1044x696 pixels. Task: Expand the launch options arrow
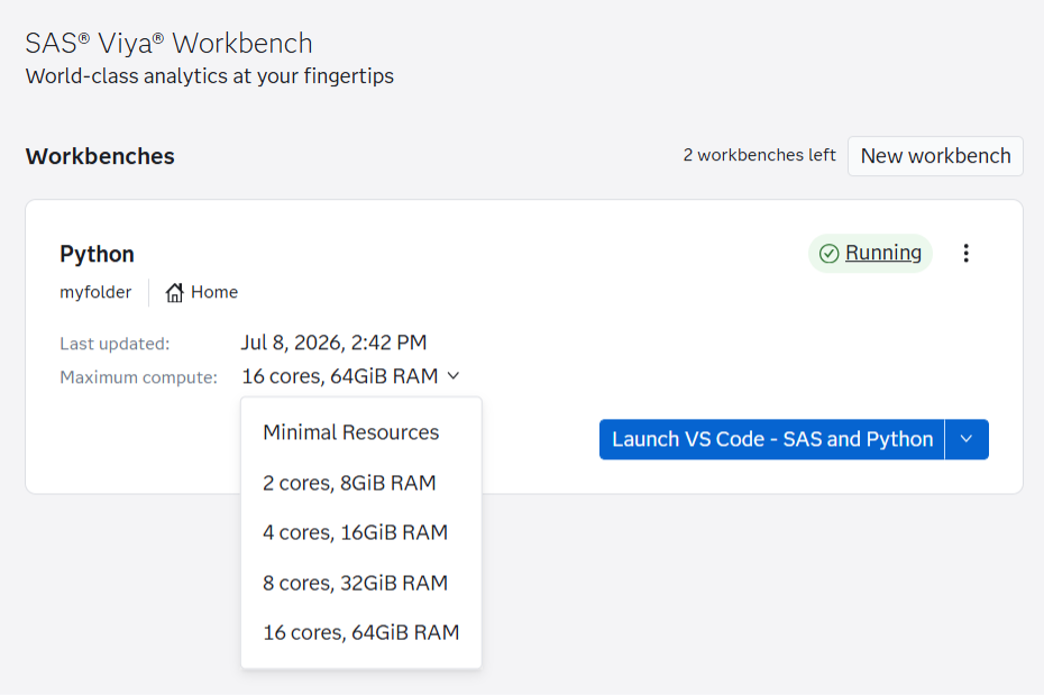[x=967, y=440]
